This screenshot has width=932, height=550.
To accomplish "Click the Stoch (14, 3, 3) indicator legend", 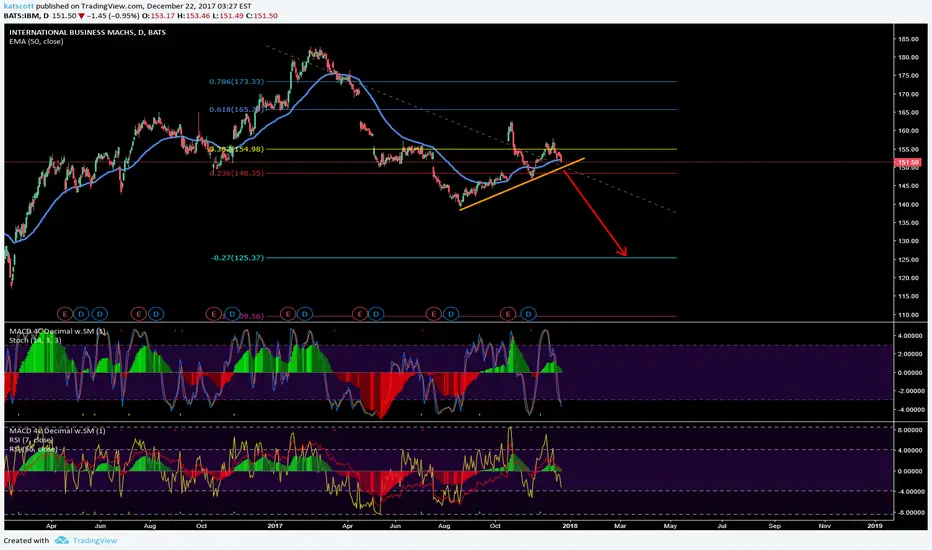I will [x=35, y=340].
